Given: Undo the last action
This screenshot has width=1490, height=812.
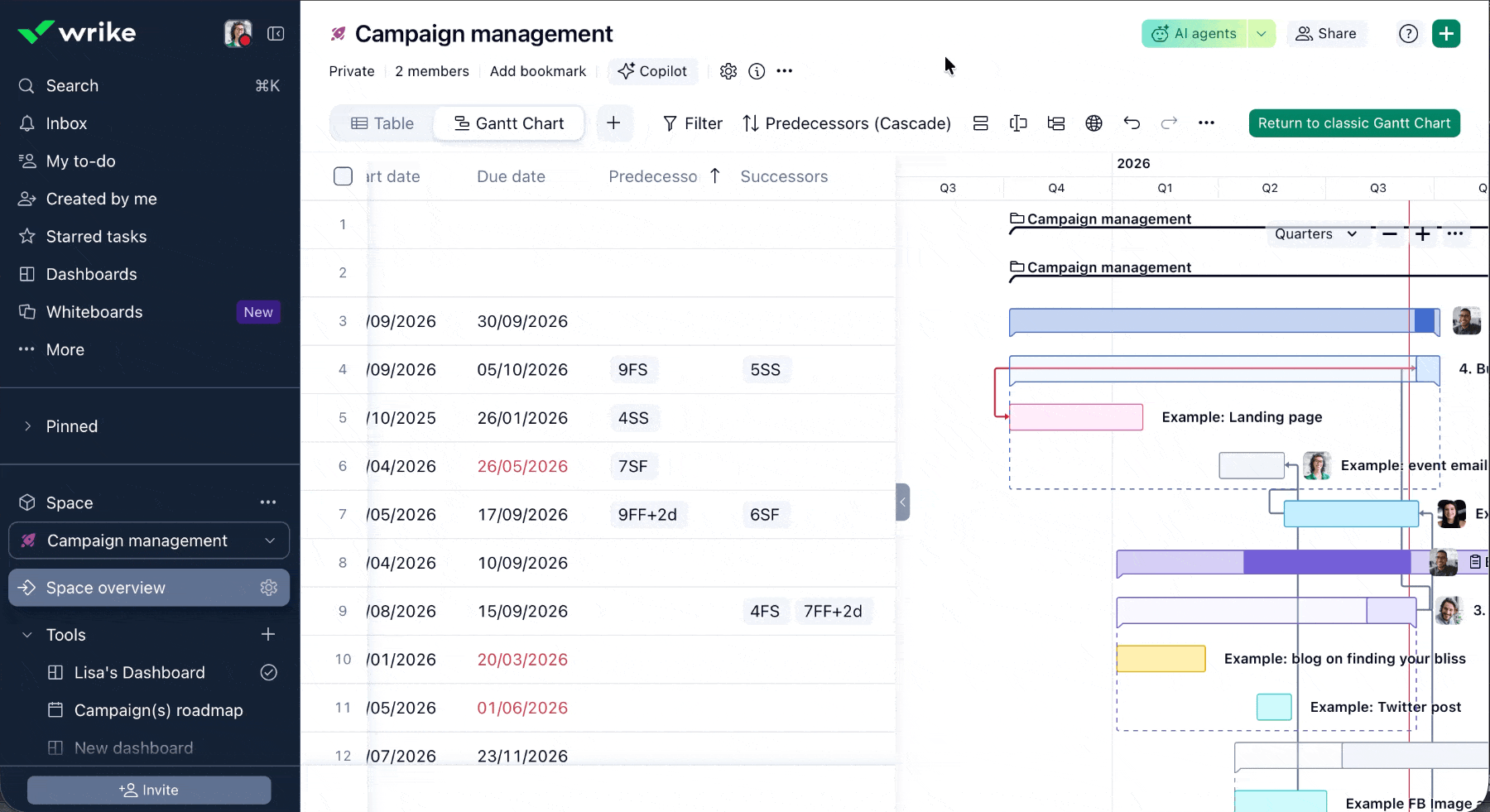Looking at the screenshot, I should click(1132, 123).
